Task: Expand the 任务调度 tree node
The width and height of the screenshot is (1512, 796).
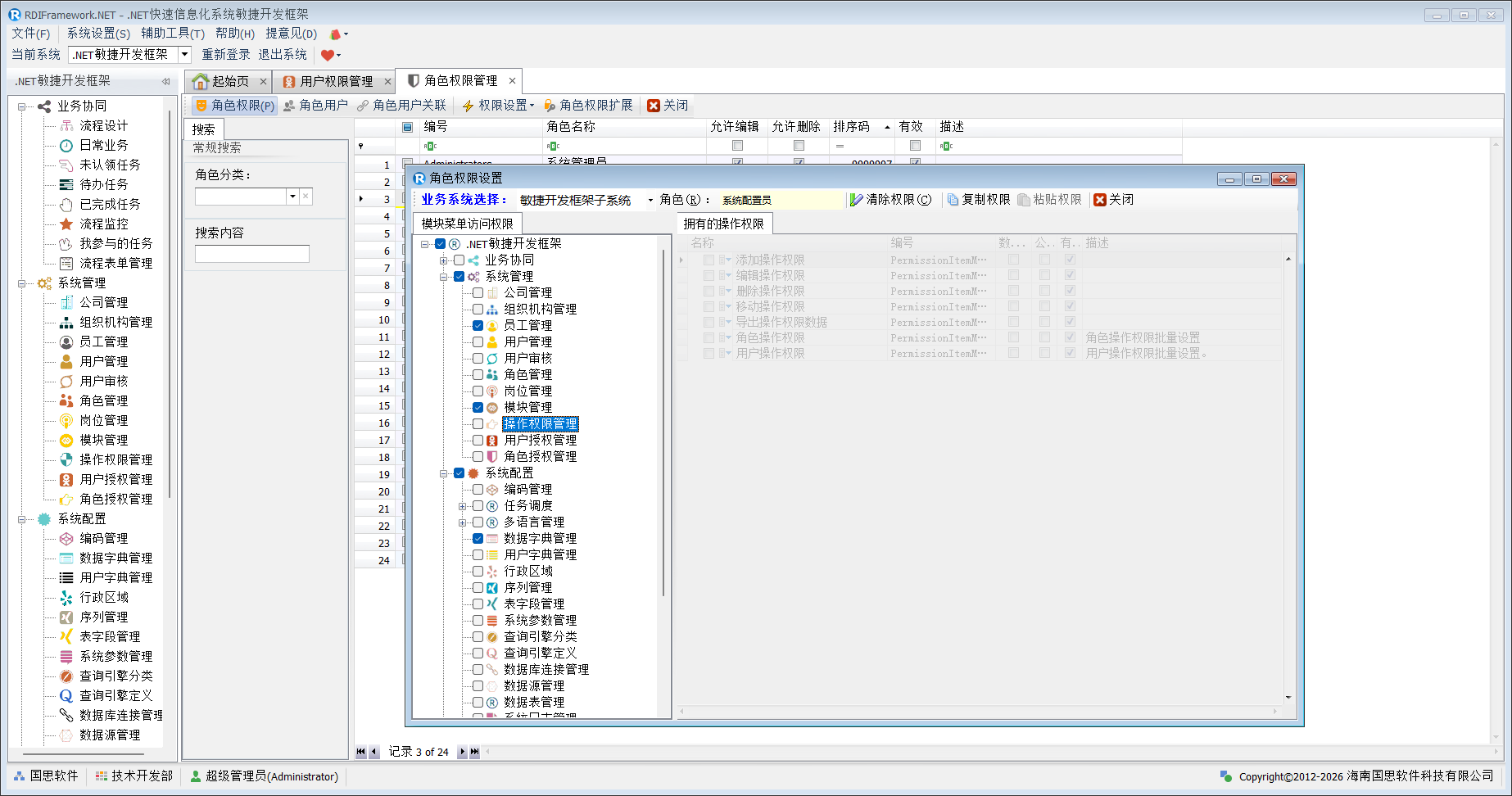Action: pos(462,506)
